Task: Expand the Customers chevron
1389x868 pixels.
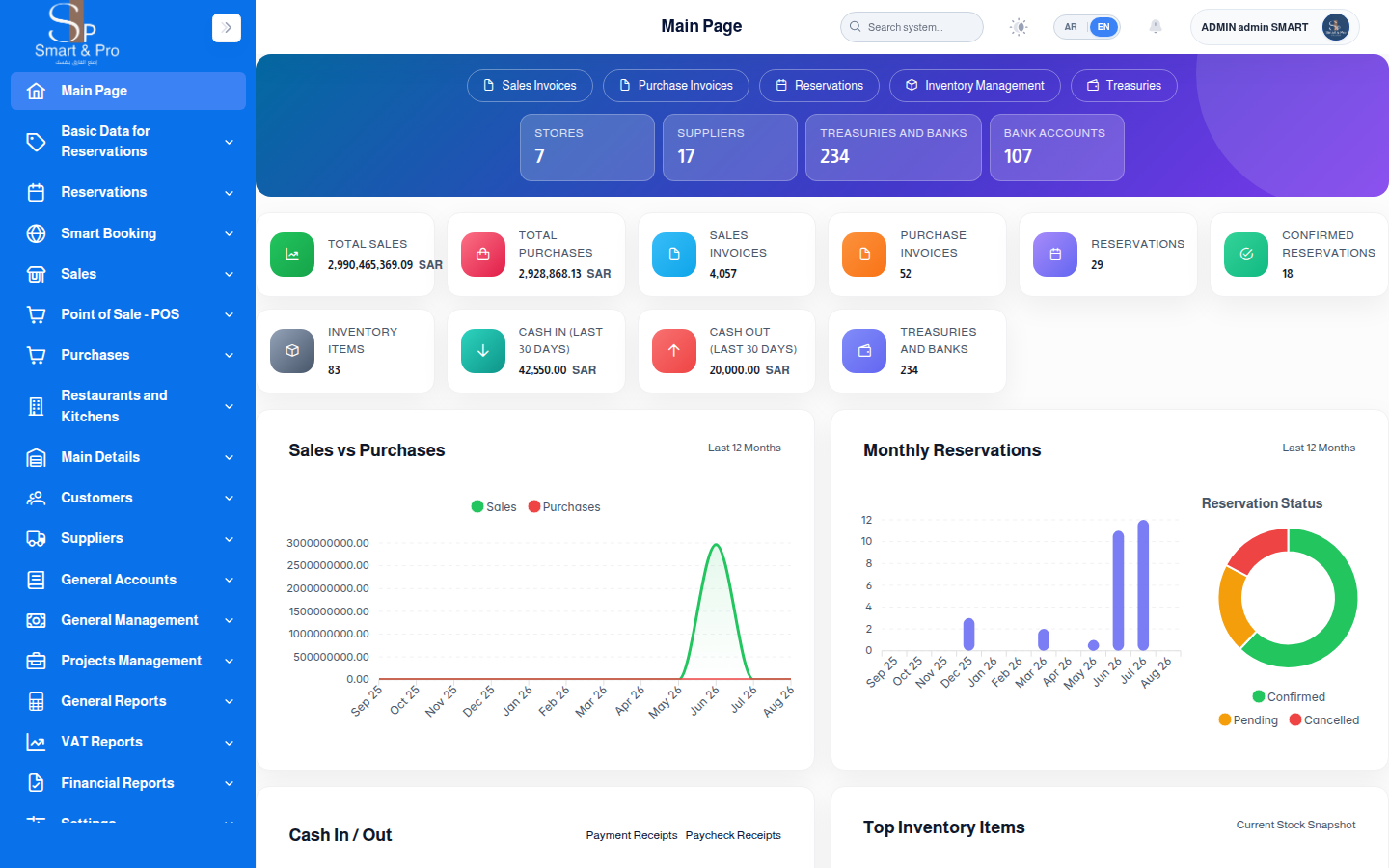Action: [230, 498]
